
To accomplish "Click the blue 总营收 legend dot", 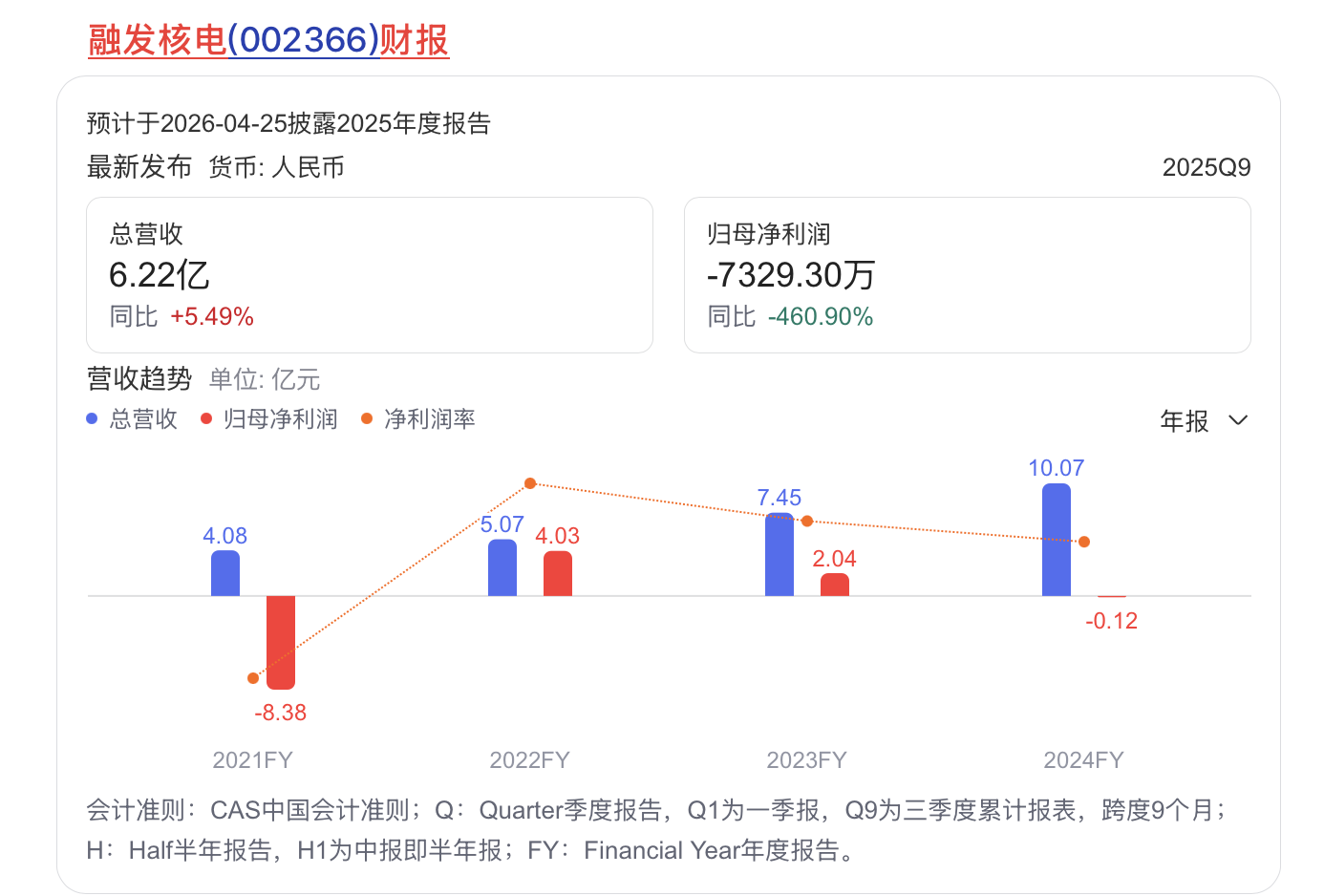I will click(x=93, y=419).
